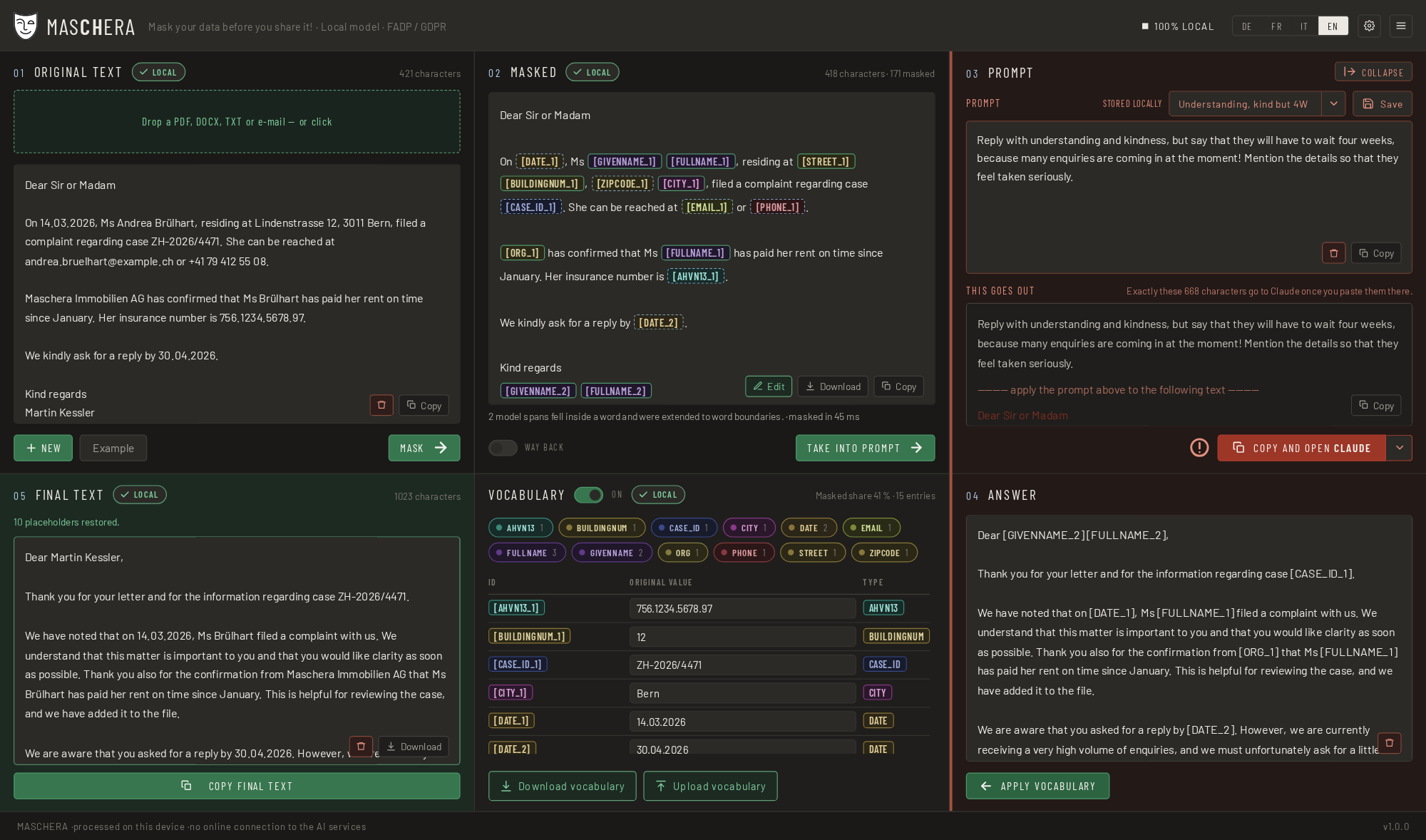
Task: Click the New button
Action: (43, 448)
